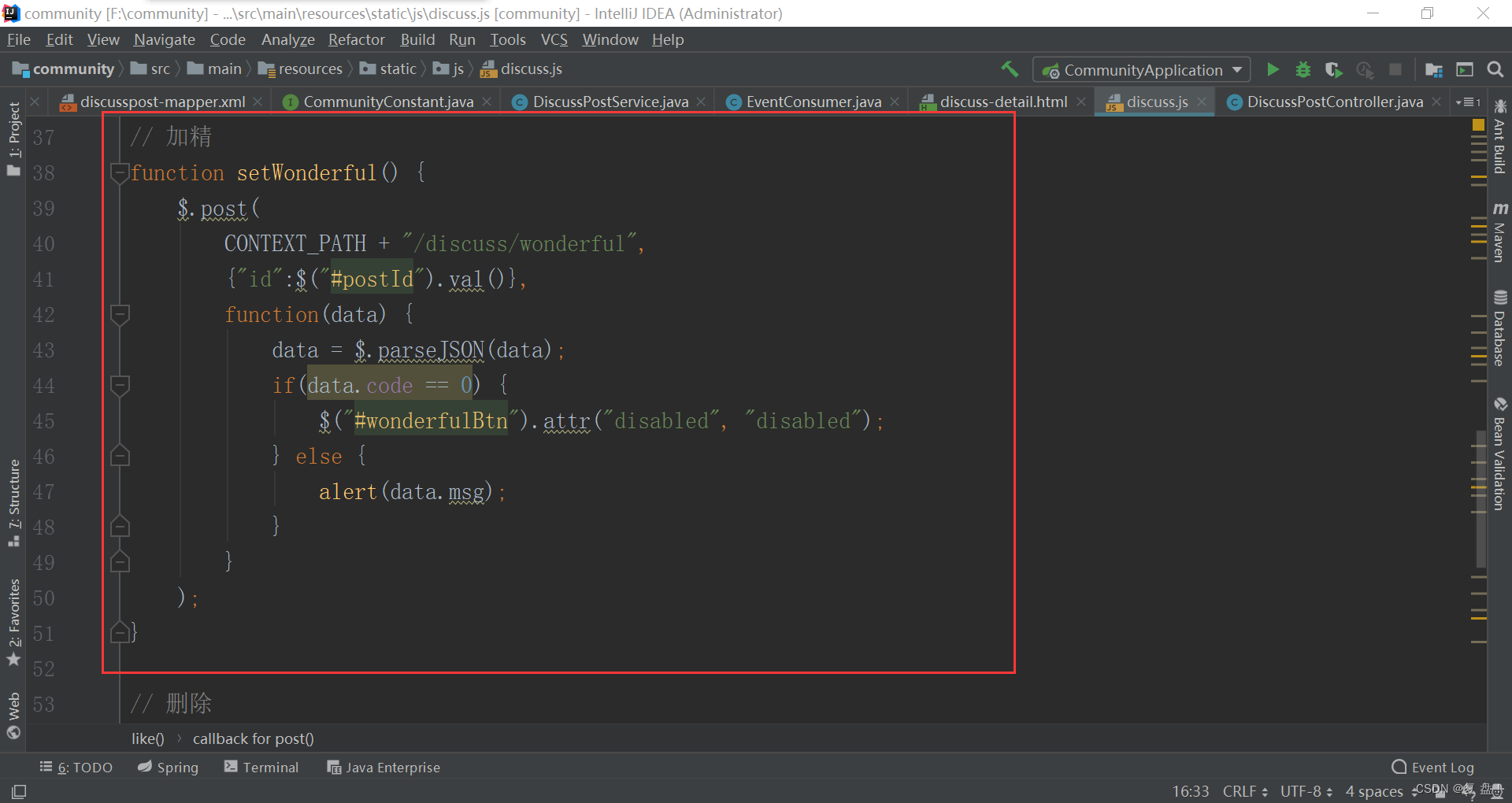The image size is (1512, 803).
Task: Open the CommunityApplication run configuration dropdown
Action: (x=1141, y=70)
